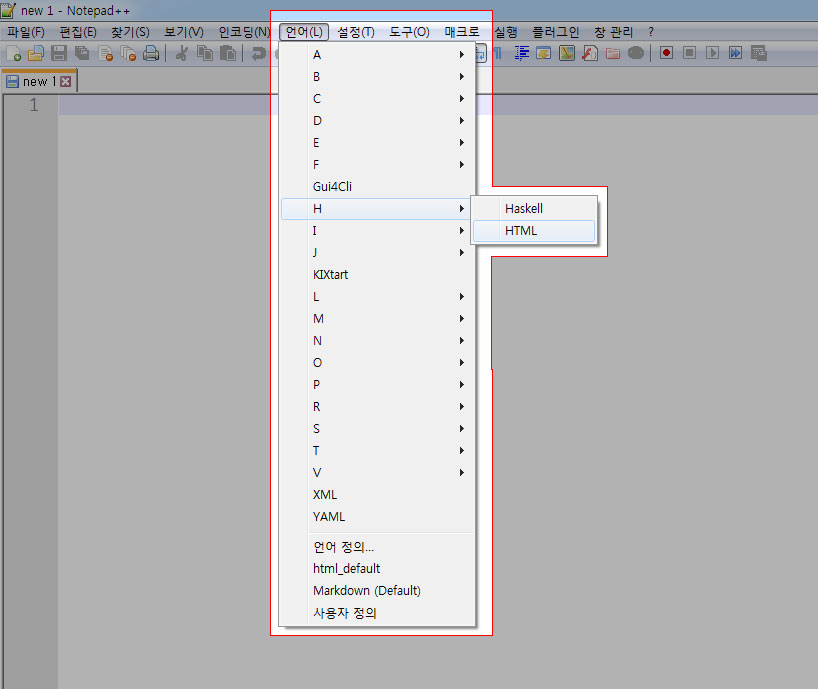Expand the D language submenu

coord(377,120)
